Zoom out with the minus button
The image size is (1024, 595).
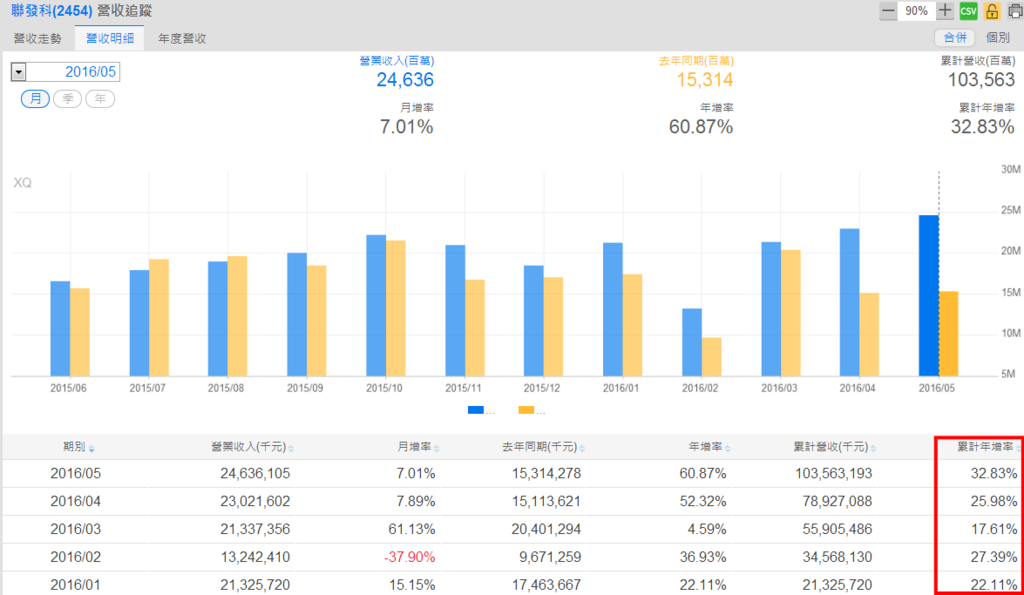point(888,11)
